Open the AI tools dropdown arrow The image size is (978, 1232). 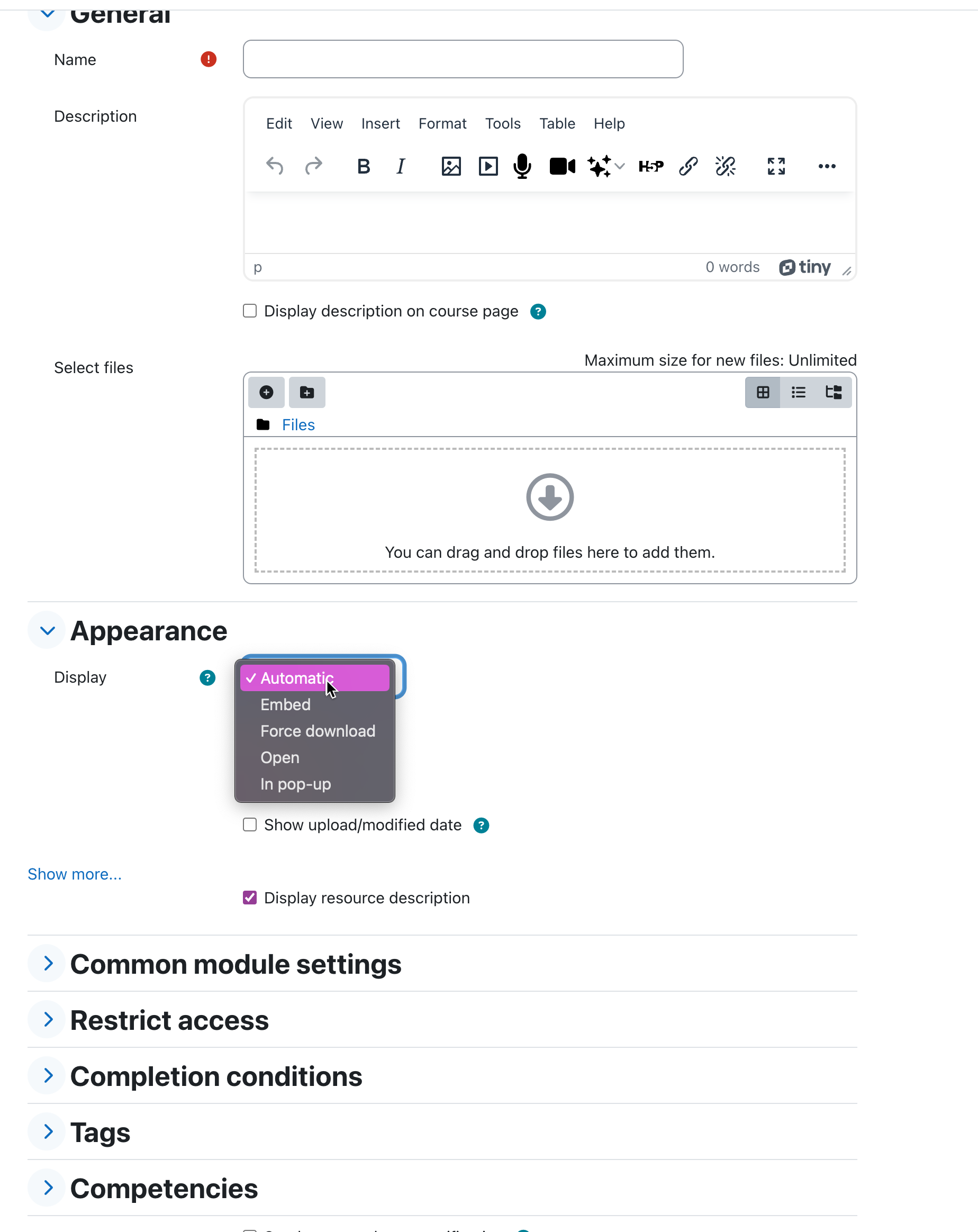(620, 166)
